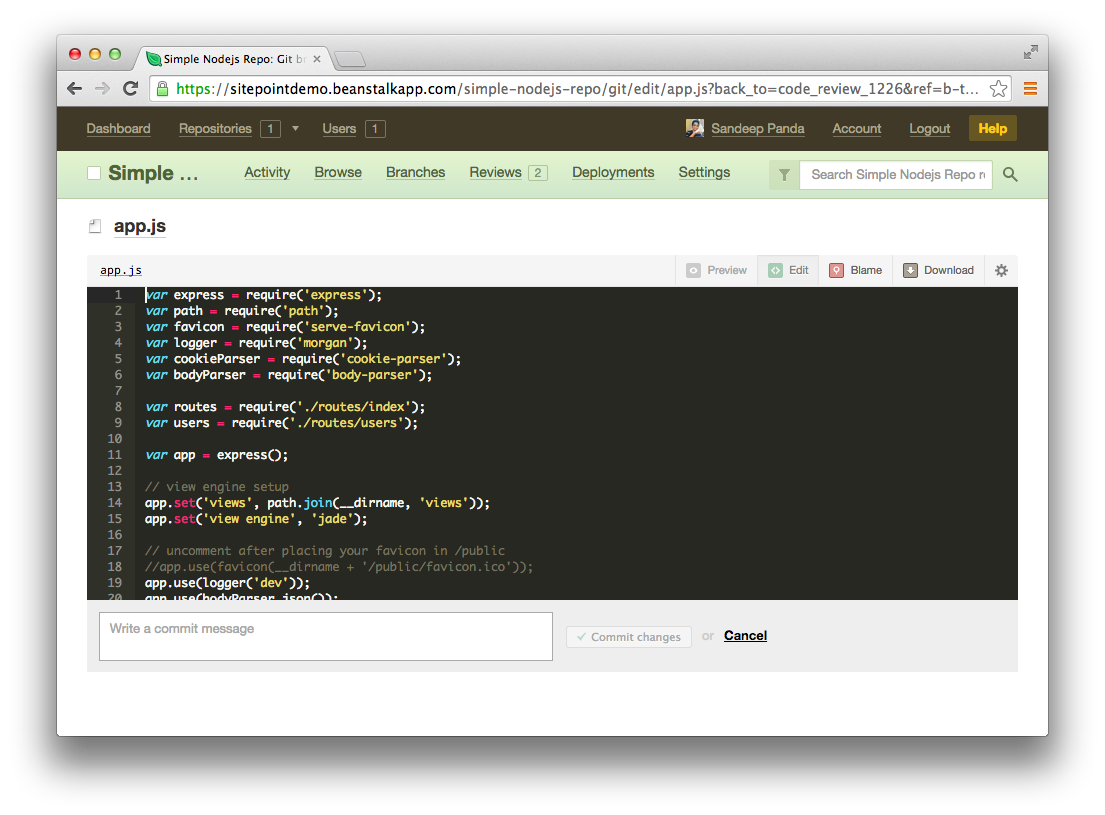Click the file icon next to app.js heading
This screenshot has height=815, width=1105.
pos(96,227)
